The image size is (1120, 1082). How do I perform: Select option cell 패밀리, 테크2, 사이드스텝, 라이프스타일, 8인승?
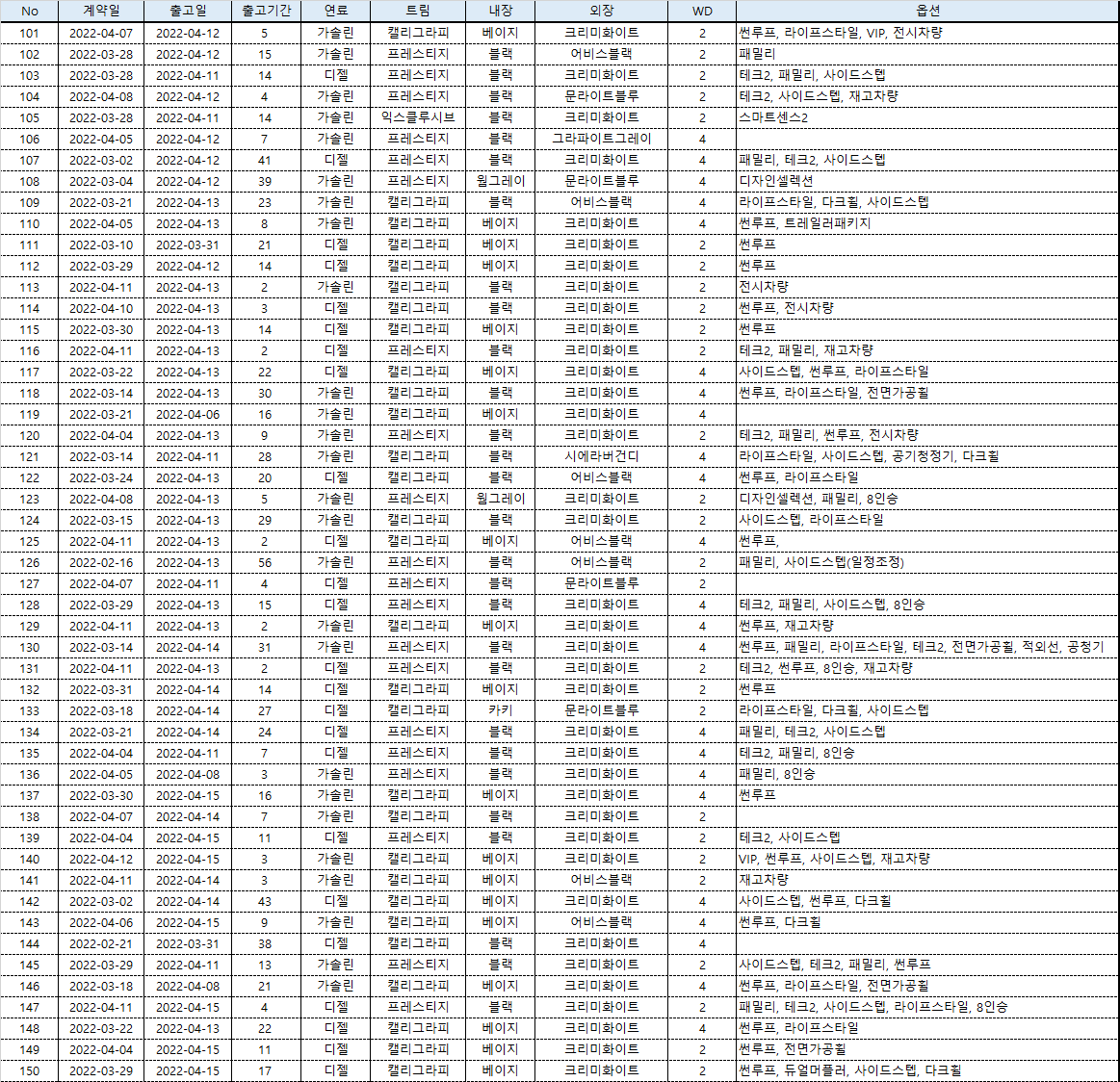pos(927,1007)
